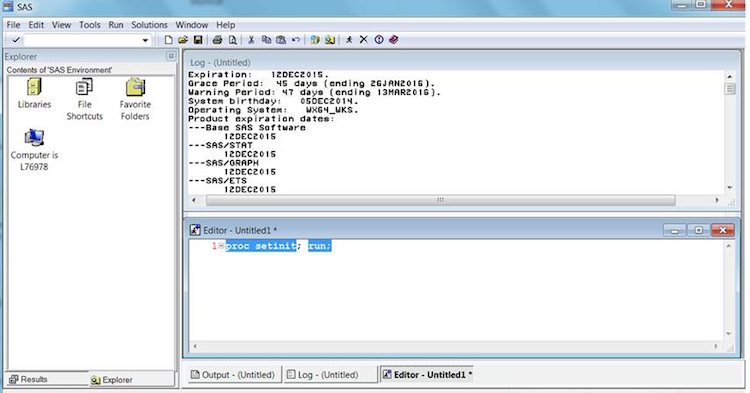The height and width of the screenshot is (393, 750).
Task: Click the Clear All X toolbar icon
Action: [x=364, y=40]
